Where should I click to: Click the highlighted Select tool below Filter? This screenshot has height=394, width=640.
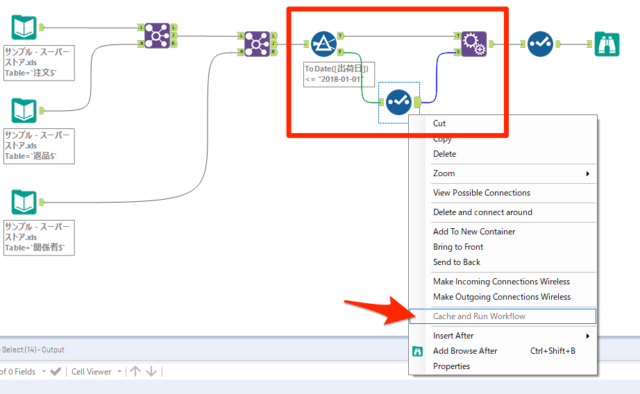point(399,102)
